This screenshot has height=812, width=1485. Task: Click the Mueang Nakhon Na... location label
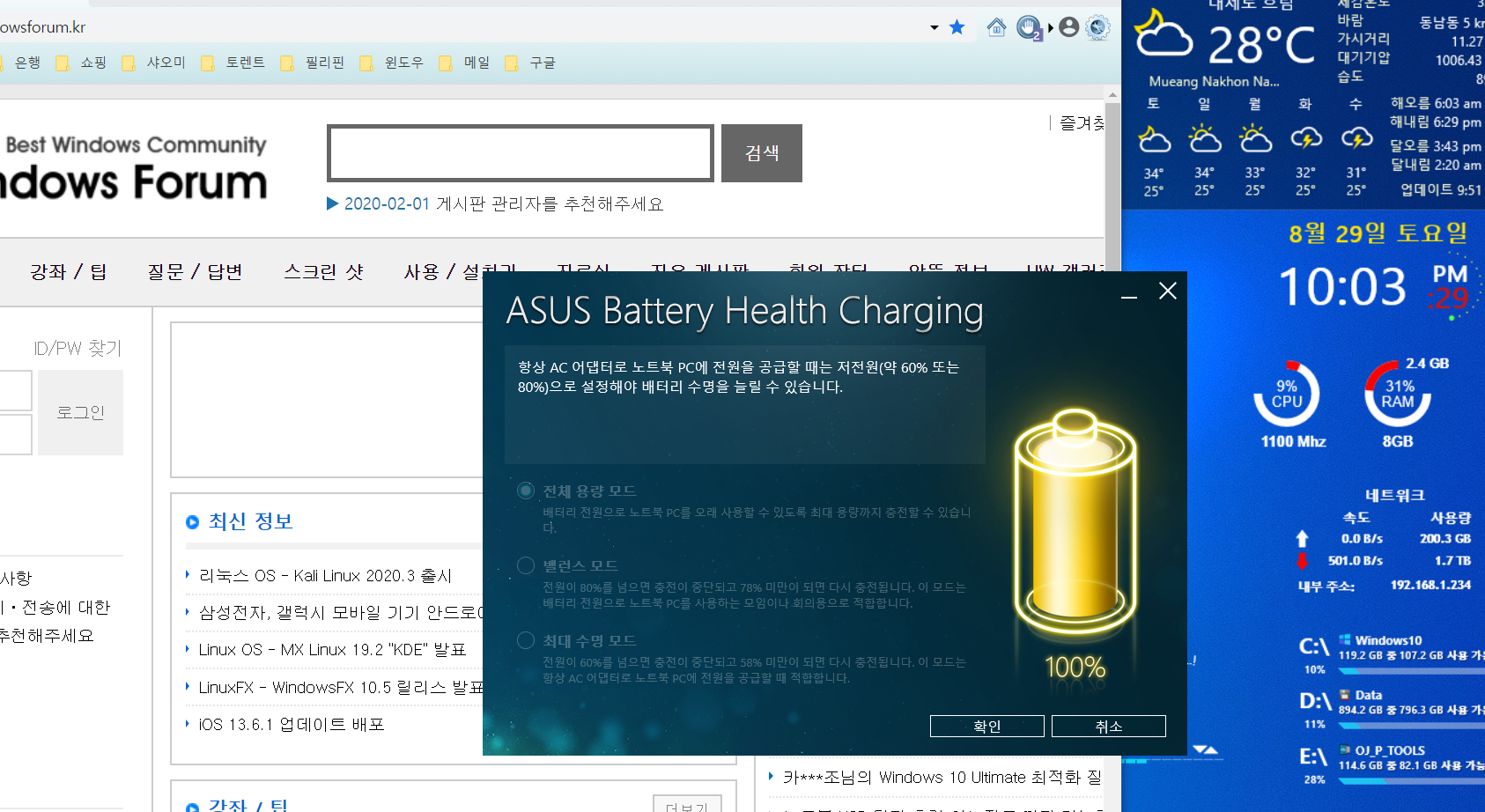click(x=1214, y=81)
